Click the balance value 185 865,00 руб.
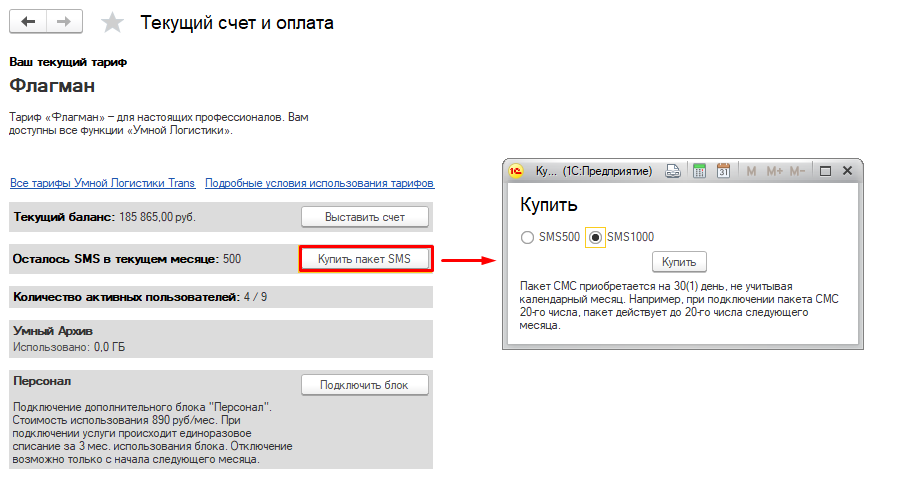This screenshot has height=493, width=900. 157,217
